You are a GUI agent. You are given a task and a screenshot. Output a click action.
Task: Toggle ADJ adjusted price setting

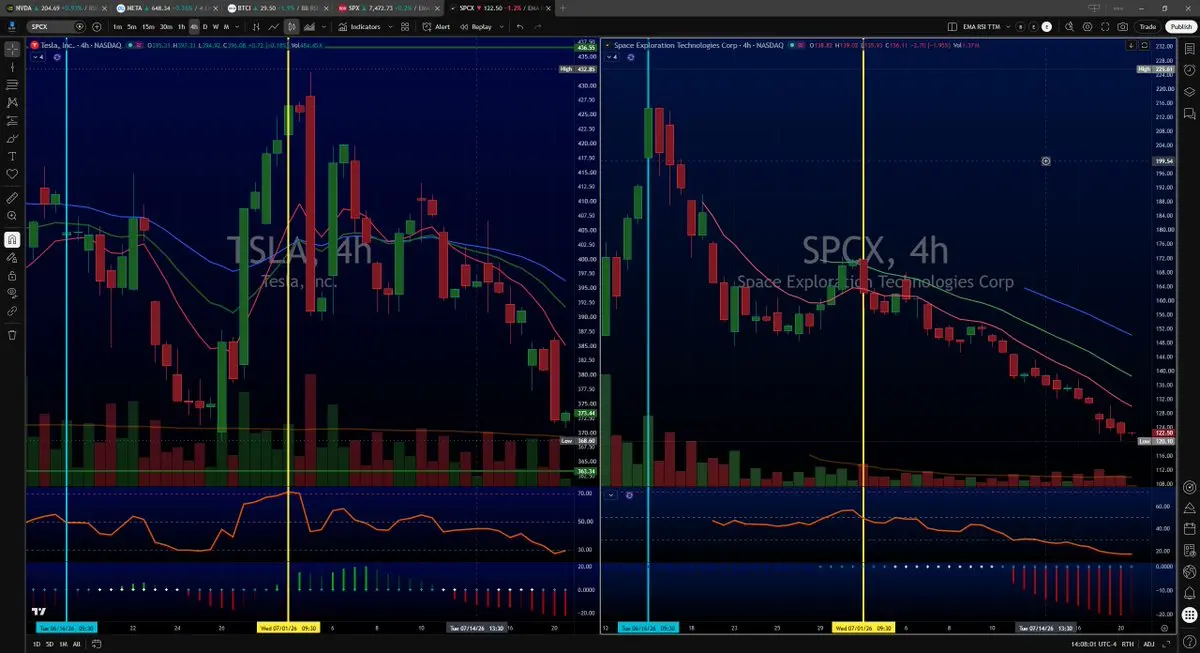tap(1149, 644)
